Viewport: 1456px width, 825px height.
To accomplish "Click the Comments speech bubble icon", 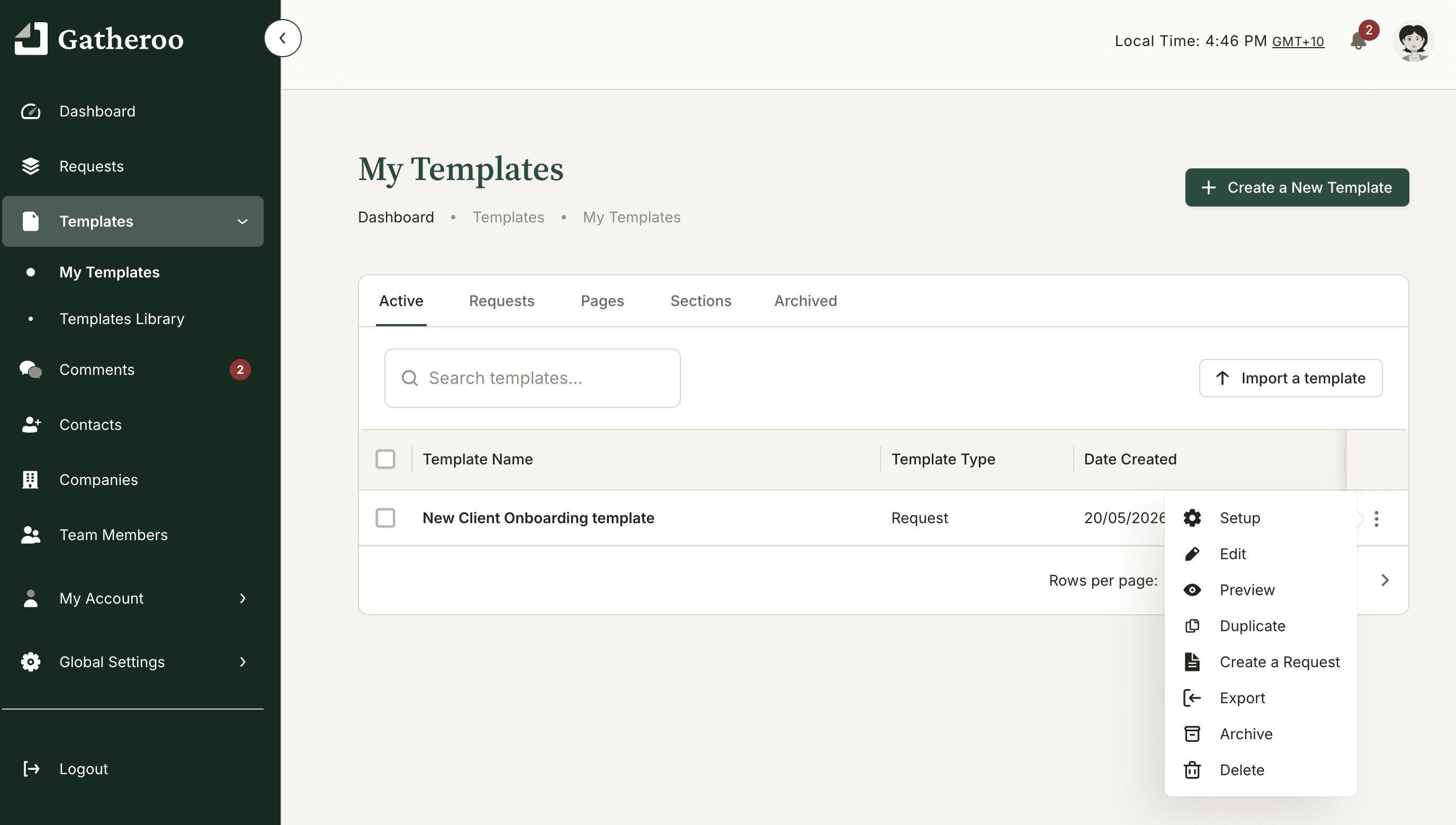I will (31, 370).
